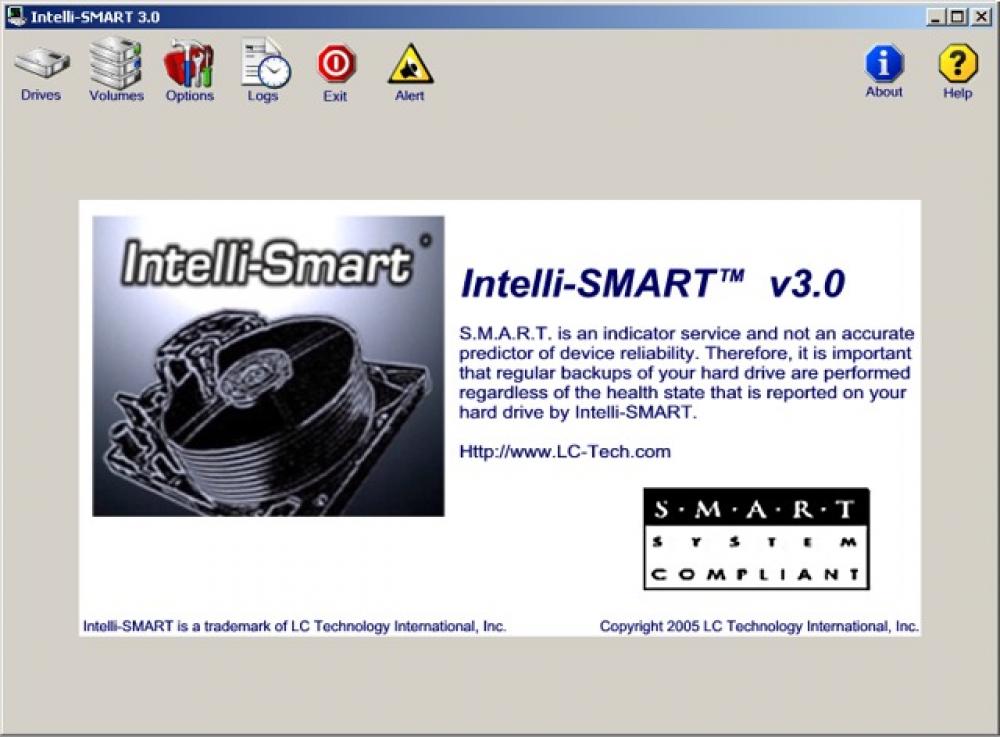Viewport: 1000px width, 737px height.
Task: Select the Volumes toolbar label
Action: (117, 96)
